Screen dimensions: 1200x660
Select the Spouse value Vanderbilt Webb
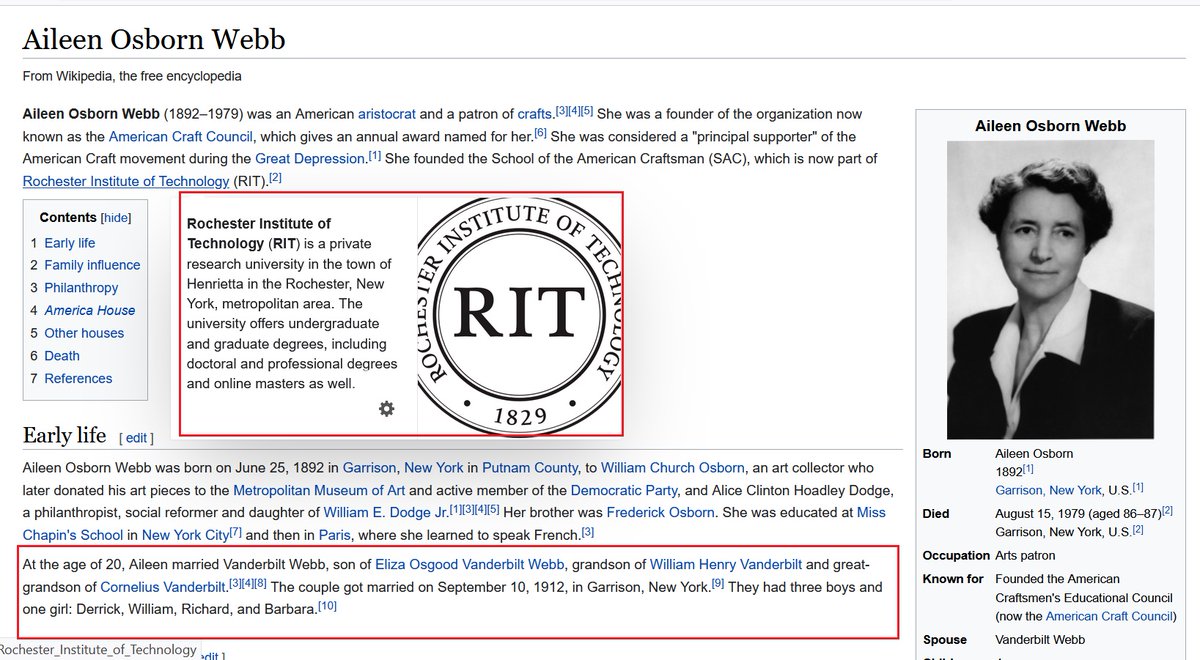tap(1040, 640)
